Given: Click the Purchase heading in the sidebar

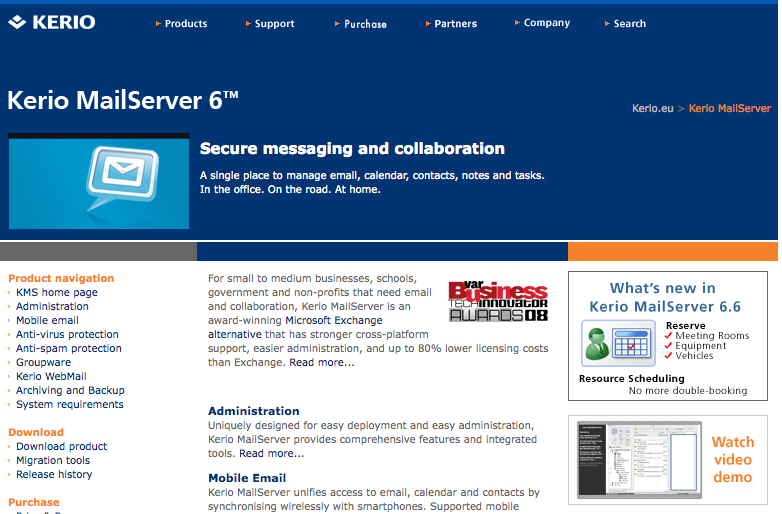Looking at the screenshot, I should coord(34,502).
